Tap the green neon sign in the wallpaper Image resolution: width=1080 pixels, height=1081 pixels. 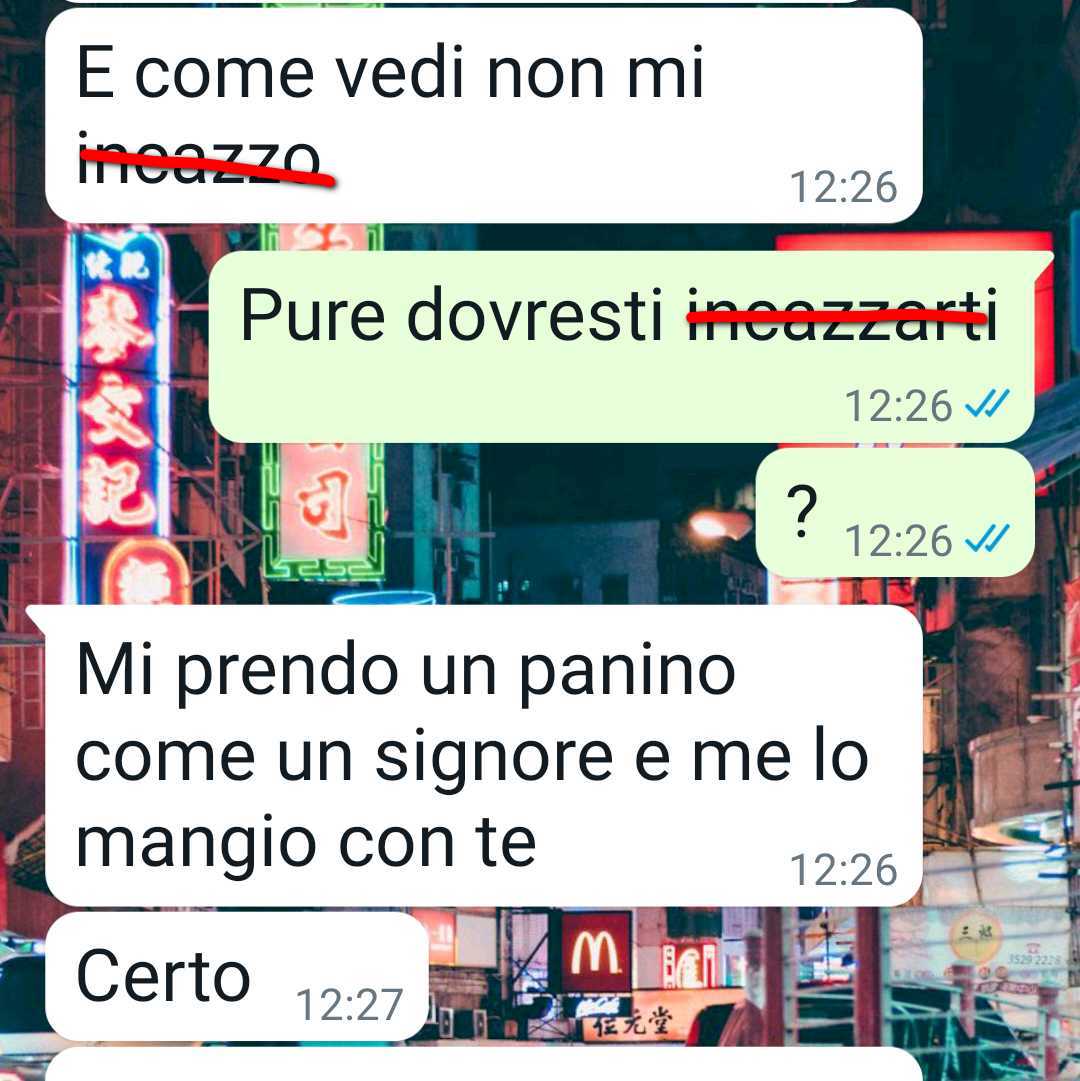tap(323, 510)
